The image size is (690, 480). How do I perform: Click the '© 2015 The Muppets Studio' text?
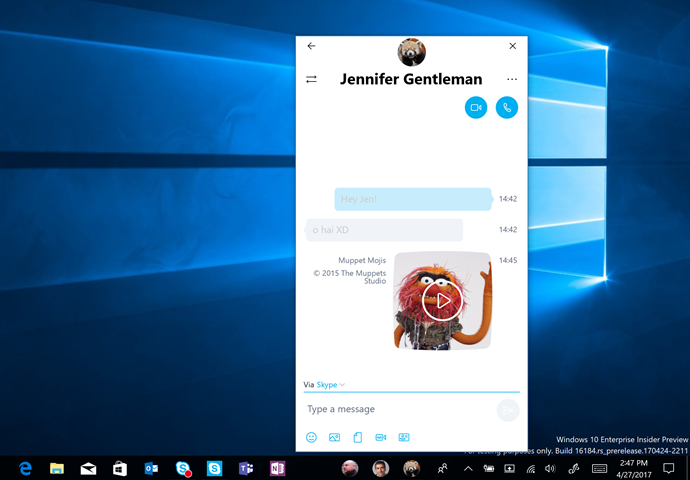(x=350, y=277)
